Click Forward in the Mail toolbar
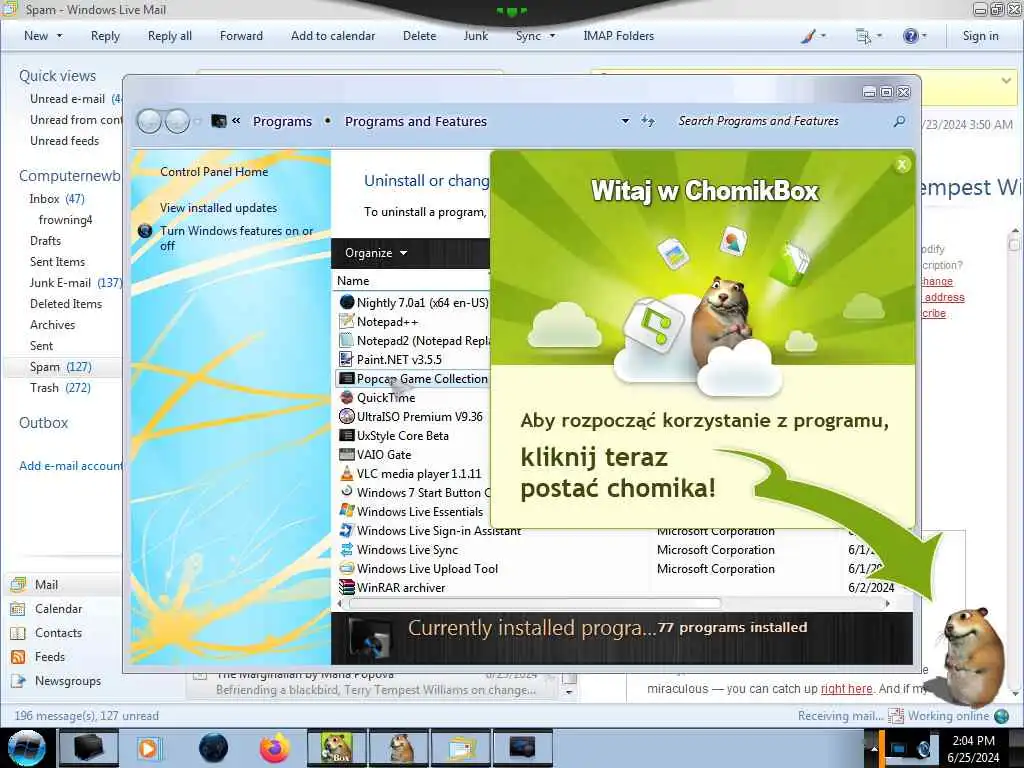 click(241, 36)
